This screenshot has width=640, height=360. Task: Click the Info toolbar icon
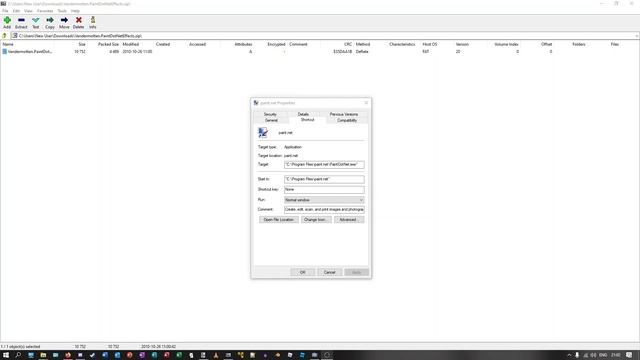coord(93,22)
